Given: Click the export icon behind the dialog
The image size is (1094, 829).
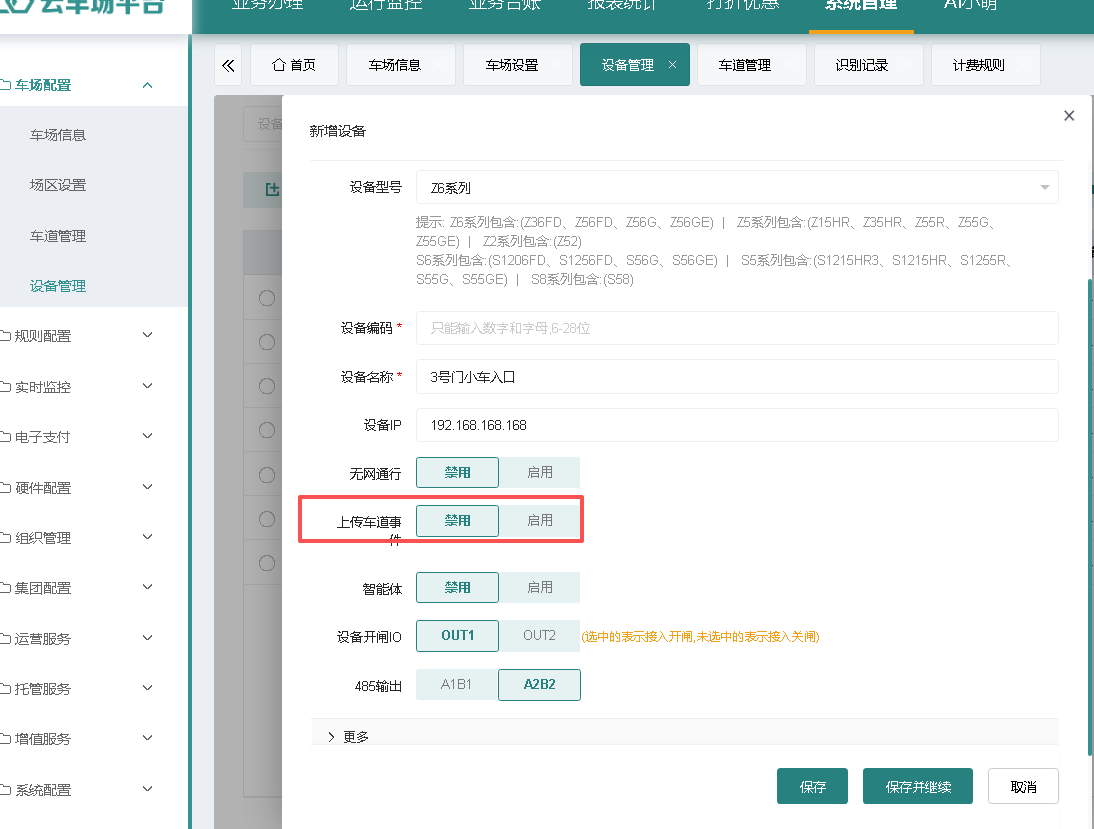Looking at the screenshot, I should coord(272,190).
